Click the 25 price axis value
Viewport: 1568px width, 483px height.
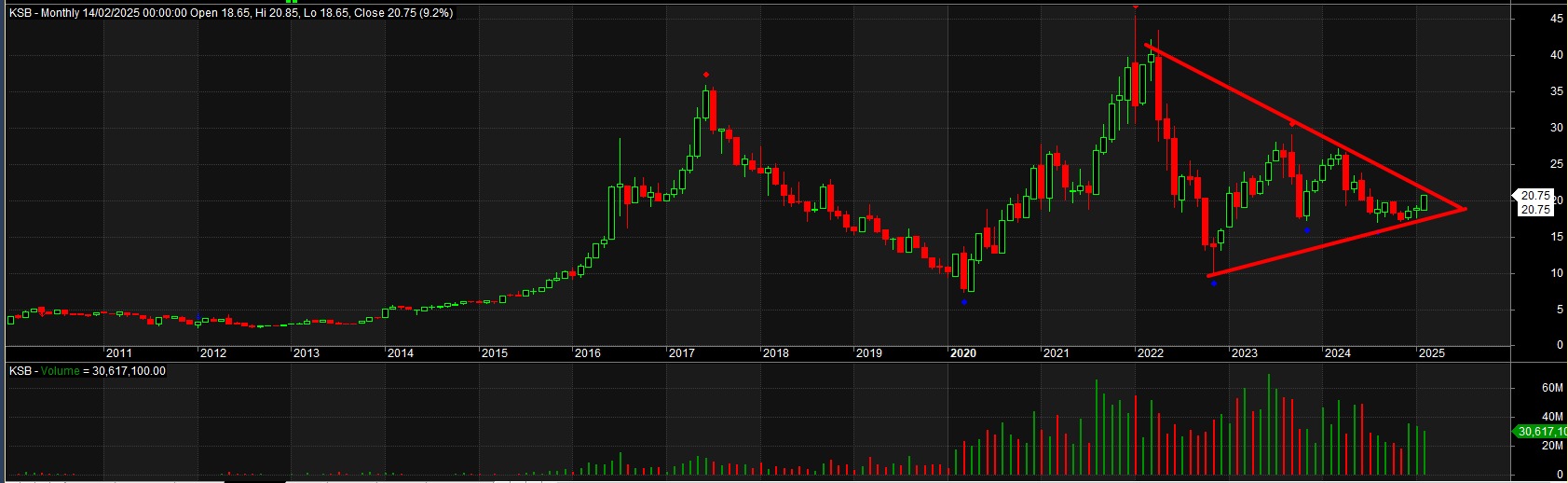(x=1557, y=164)
